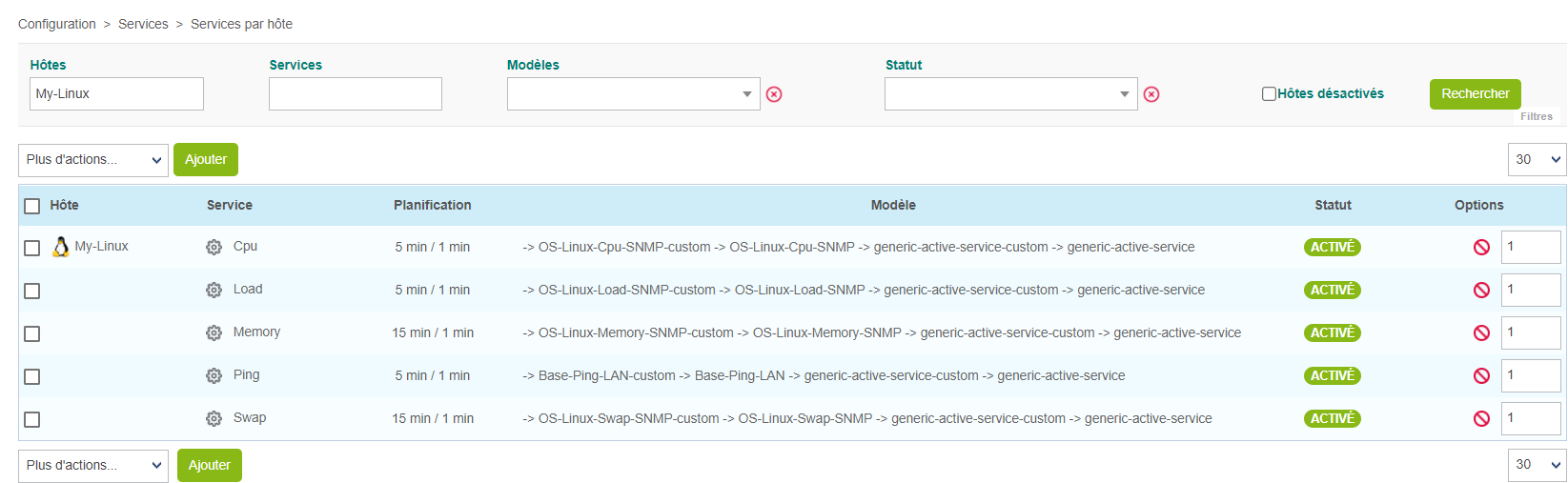Disable the Ping service using red icon
1568x483 pixels.
(1481, 375)
